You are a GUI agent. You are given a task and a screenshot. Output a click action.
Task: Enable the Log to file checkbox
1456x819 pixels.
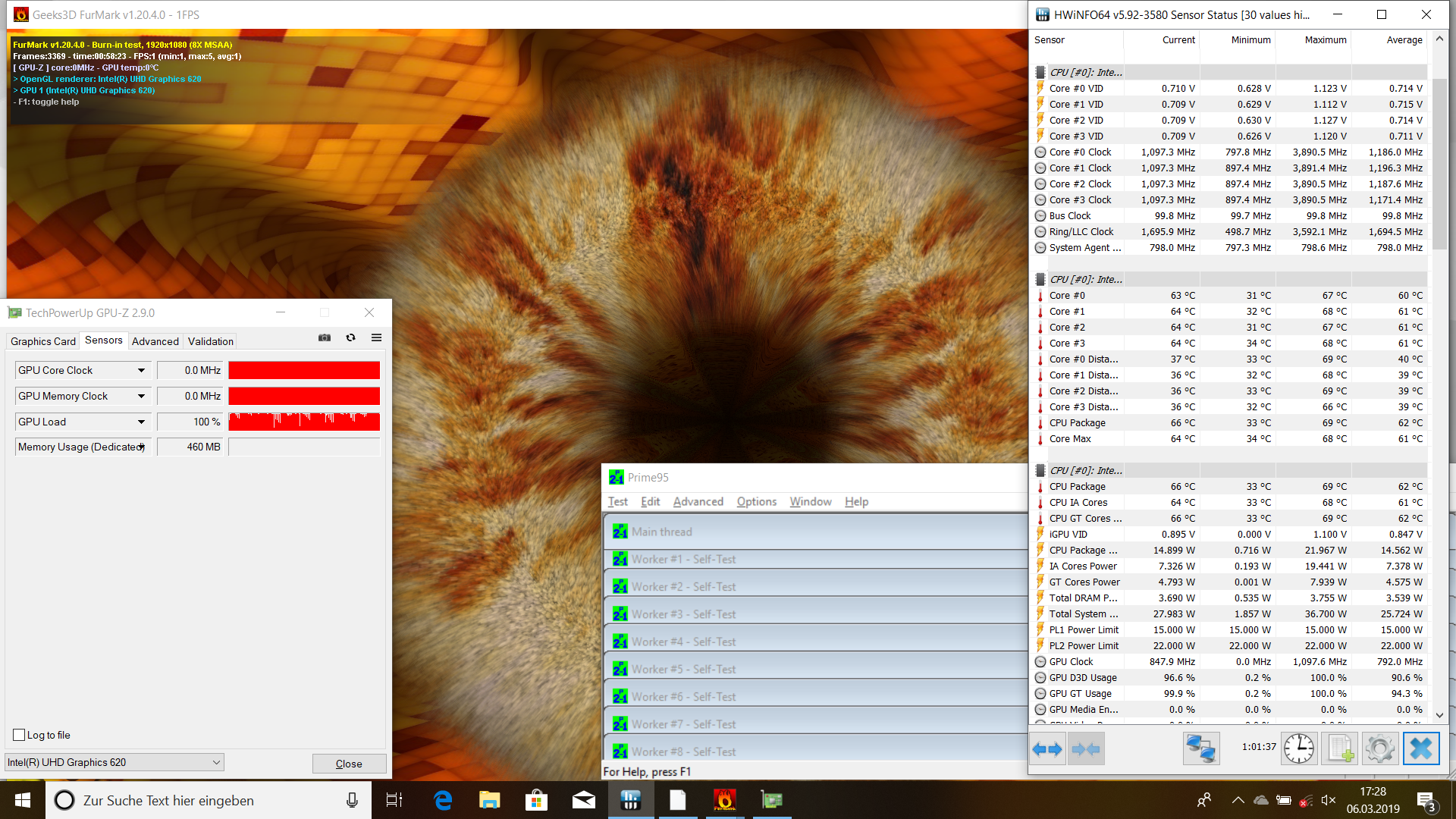20,735
